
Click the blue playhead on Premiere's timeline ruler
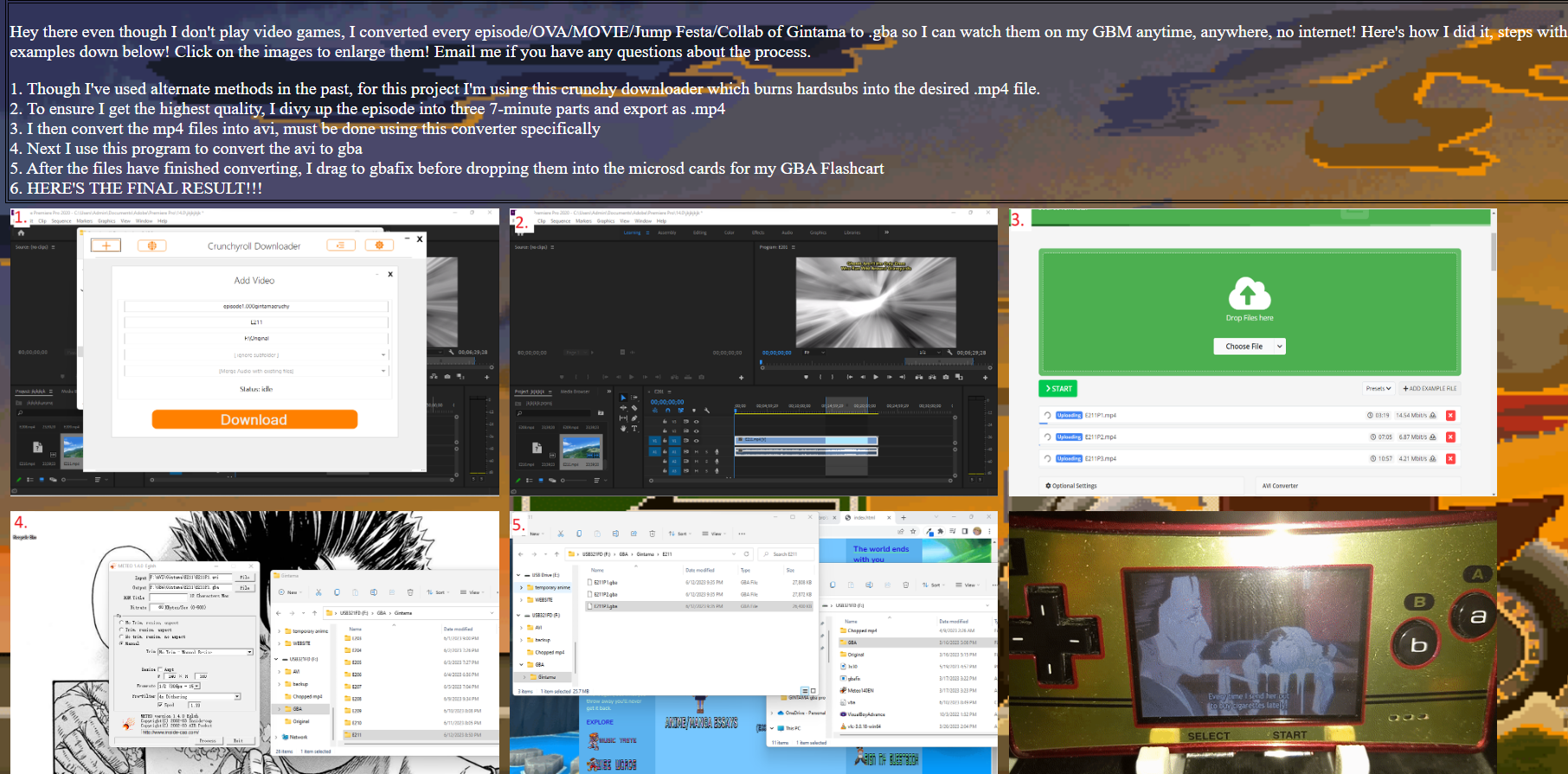736,412
